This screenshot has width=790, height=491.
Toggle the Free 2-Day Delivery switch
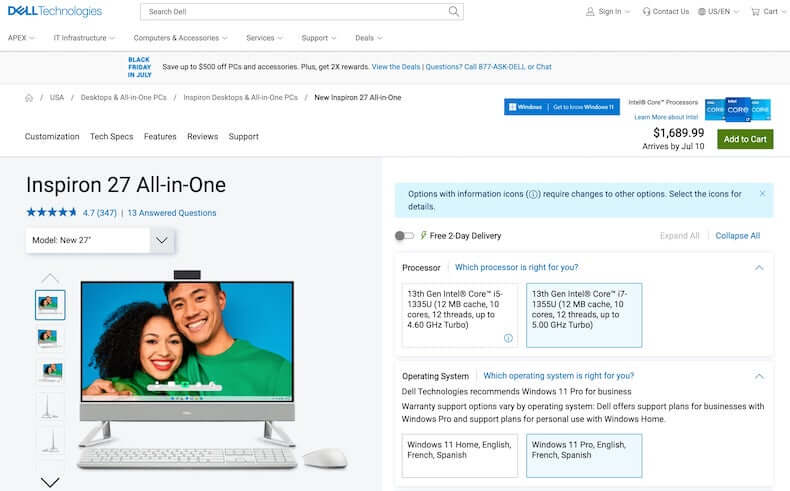tap(404, 236)
